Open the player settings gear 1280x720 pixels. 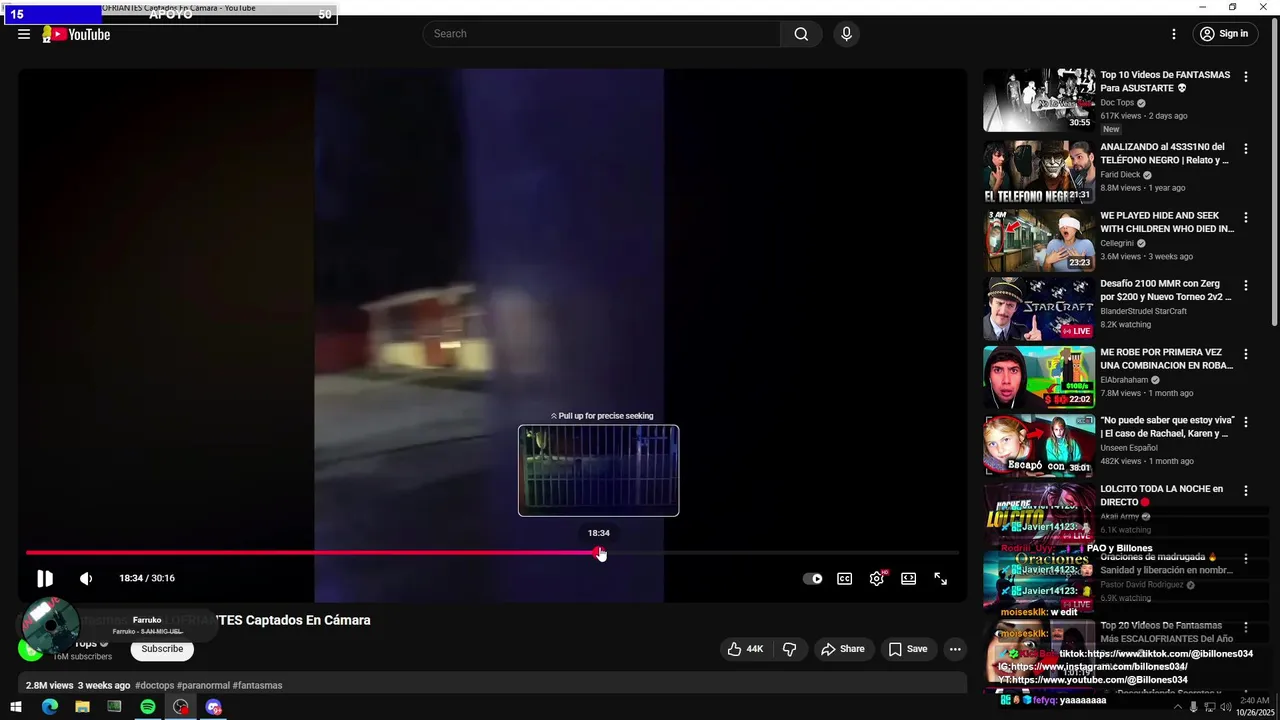pos(877,579)
